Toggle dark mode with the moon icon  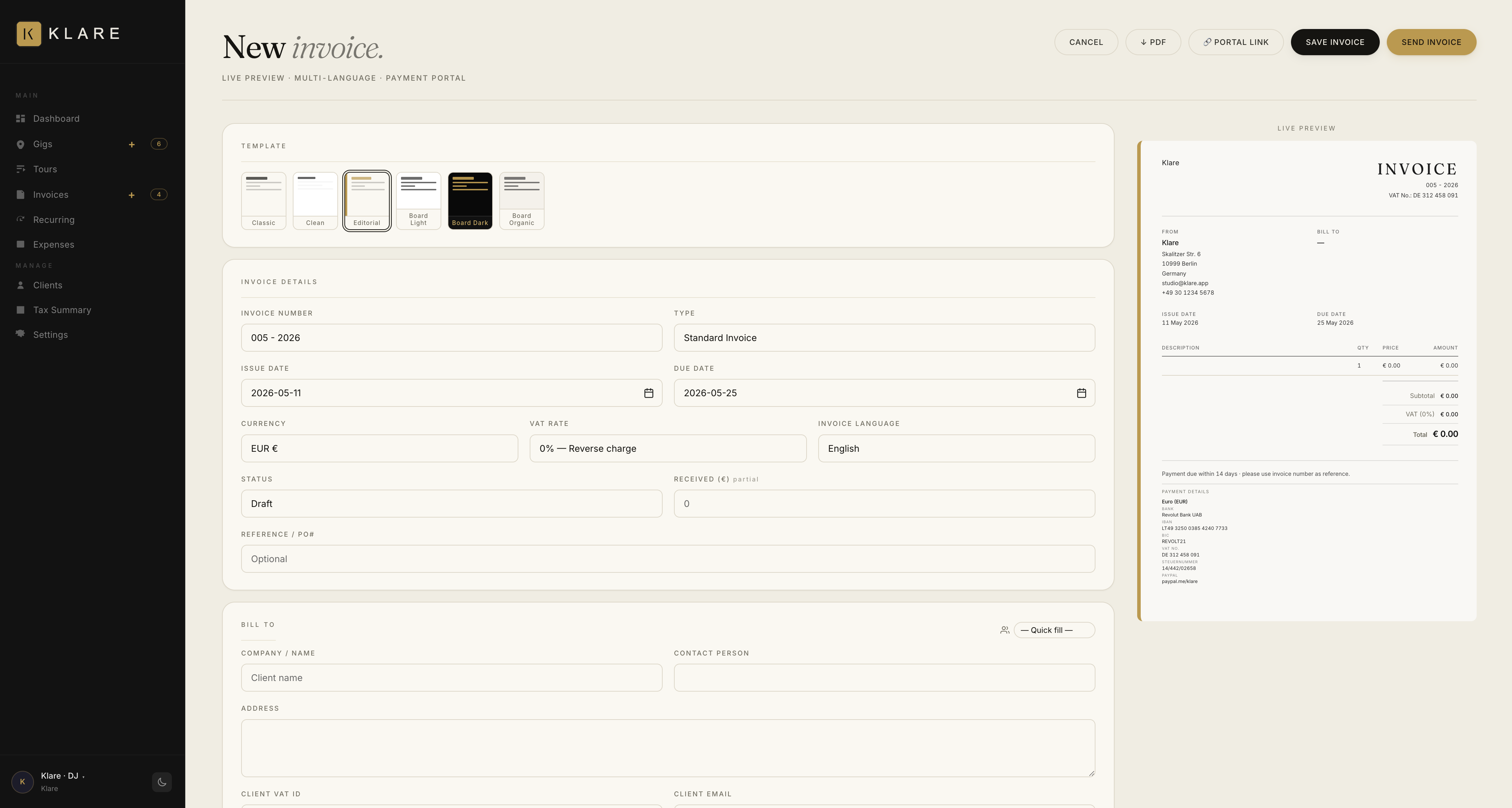[x=162, y=781]
